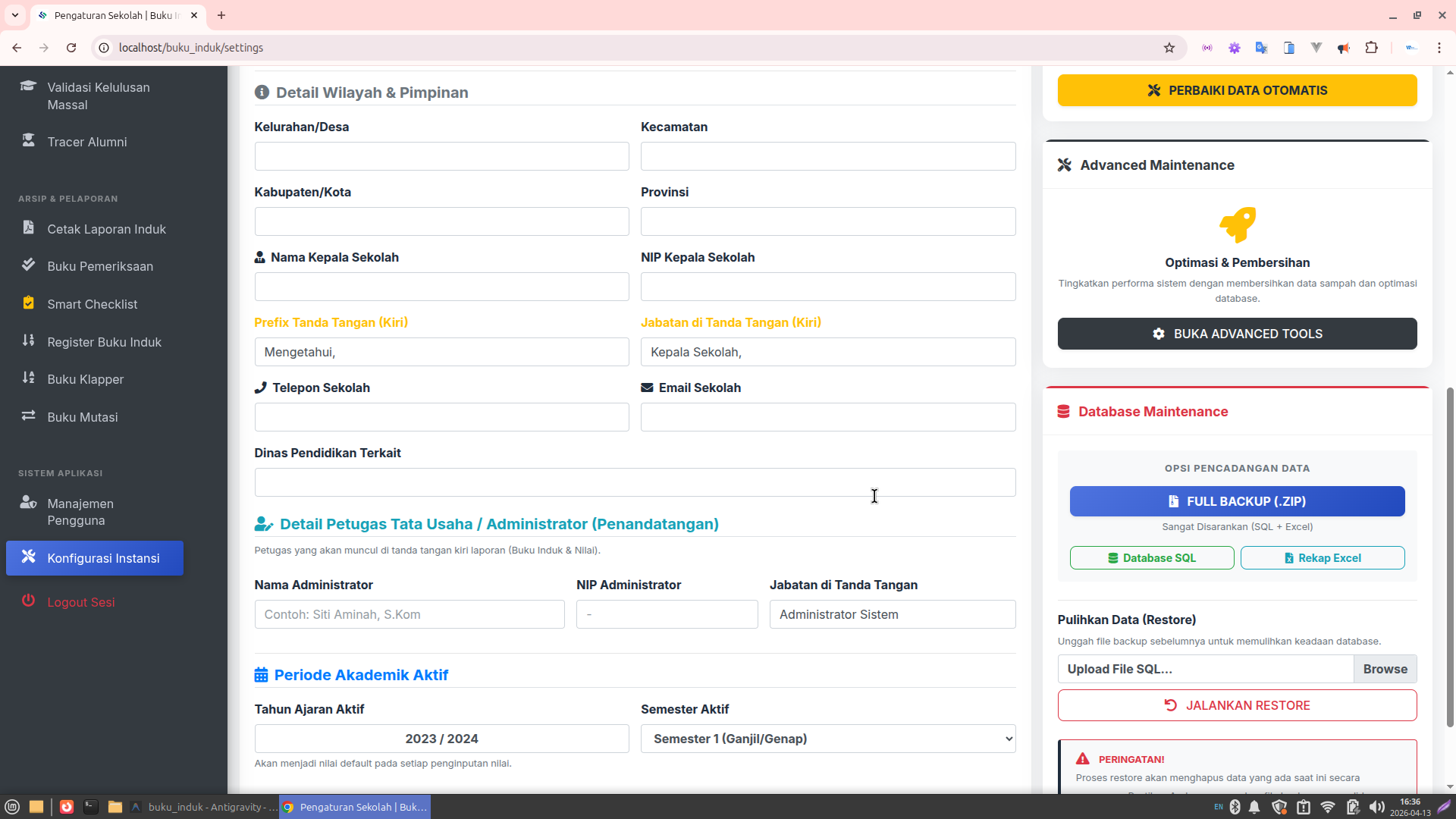Click the Browse button for SQL upload
The width and height of the screenshot is (1456, 819).
tap(1385, 669)
